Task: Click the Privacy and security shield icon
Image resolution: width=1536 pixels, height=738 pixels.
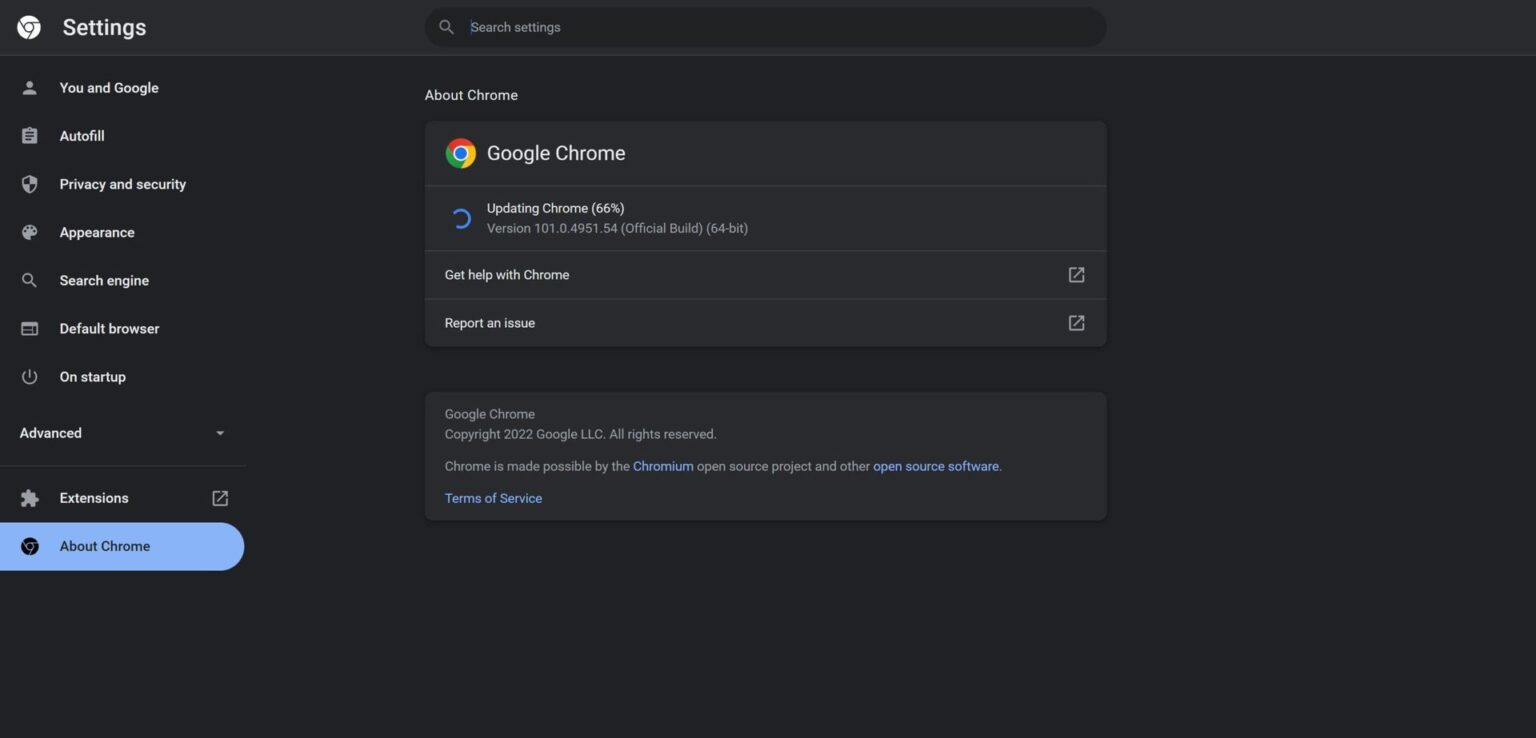Action: pyautogui.click(x=30, y=184)
